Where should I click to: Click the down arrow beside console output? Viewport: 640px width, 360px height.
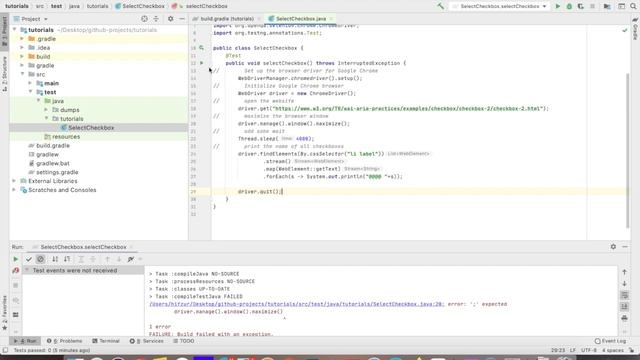624,283
